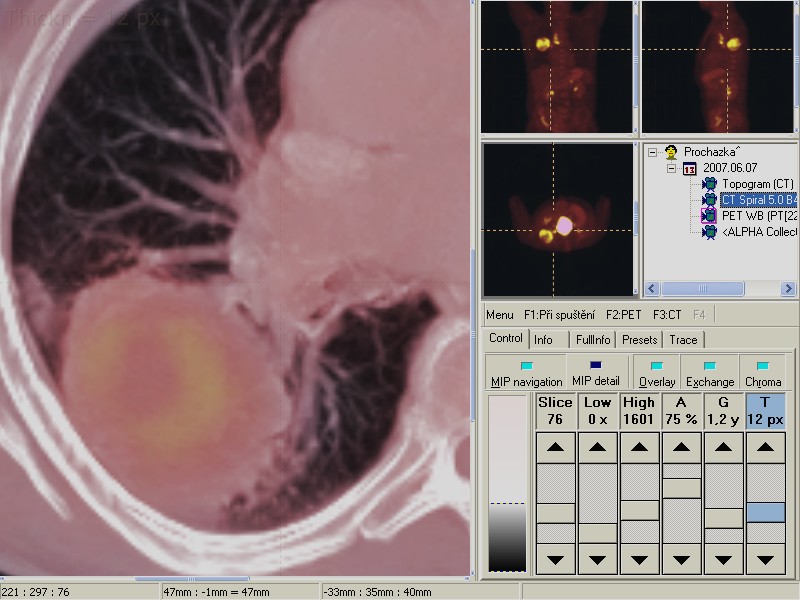Click the PET WB series icon
Image resolution: width=800 pixels, height=600 pixels.
pos(710,215)
